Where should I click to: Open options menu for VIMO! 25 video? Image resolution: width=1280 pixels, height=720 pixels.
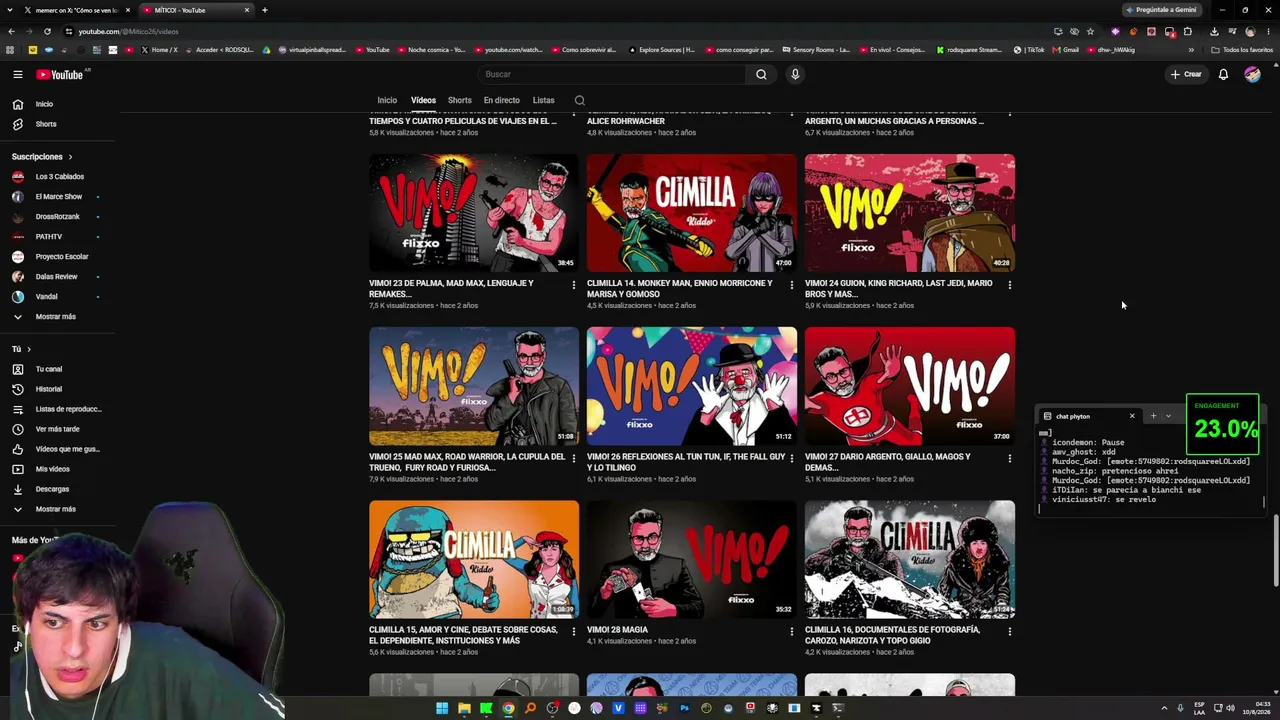pos(573,458)
